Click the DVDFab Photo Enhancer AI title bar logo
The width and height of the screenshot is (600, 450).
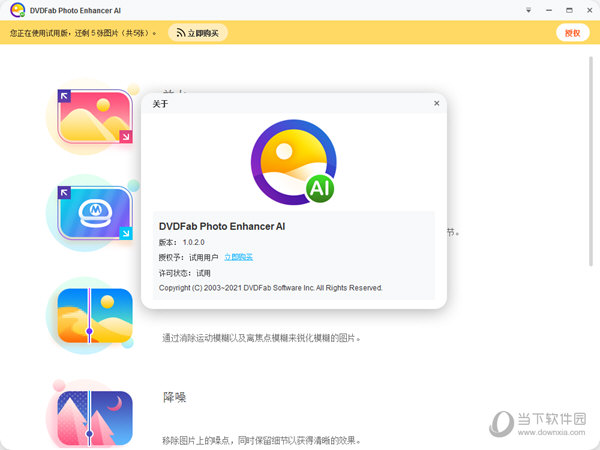(17, 10)
